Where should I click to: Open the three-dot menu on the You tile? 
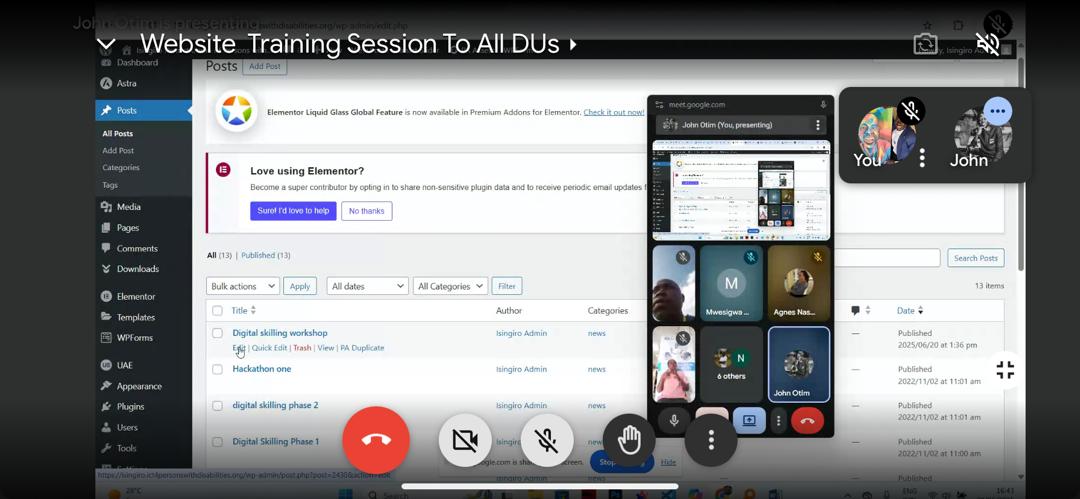tap(922, 159)
